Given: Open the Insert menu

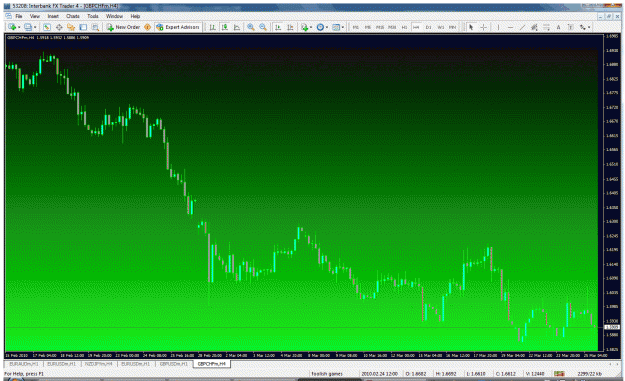Looking at the screenshot, I should [x=53, y=16].
